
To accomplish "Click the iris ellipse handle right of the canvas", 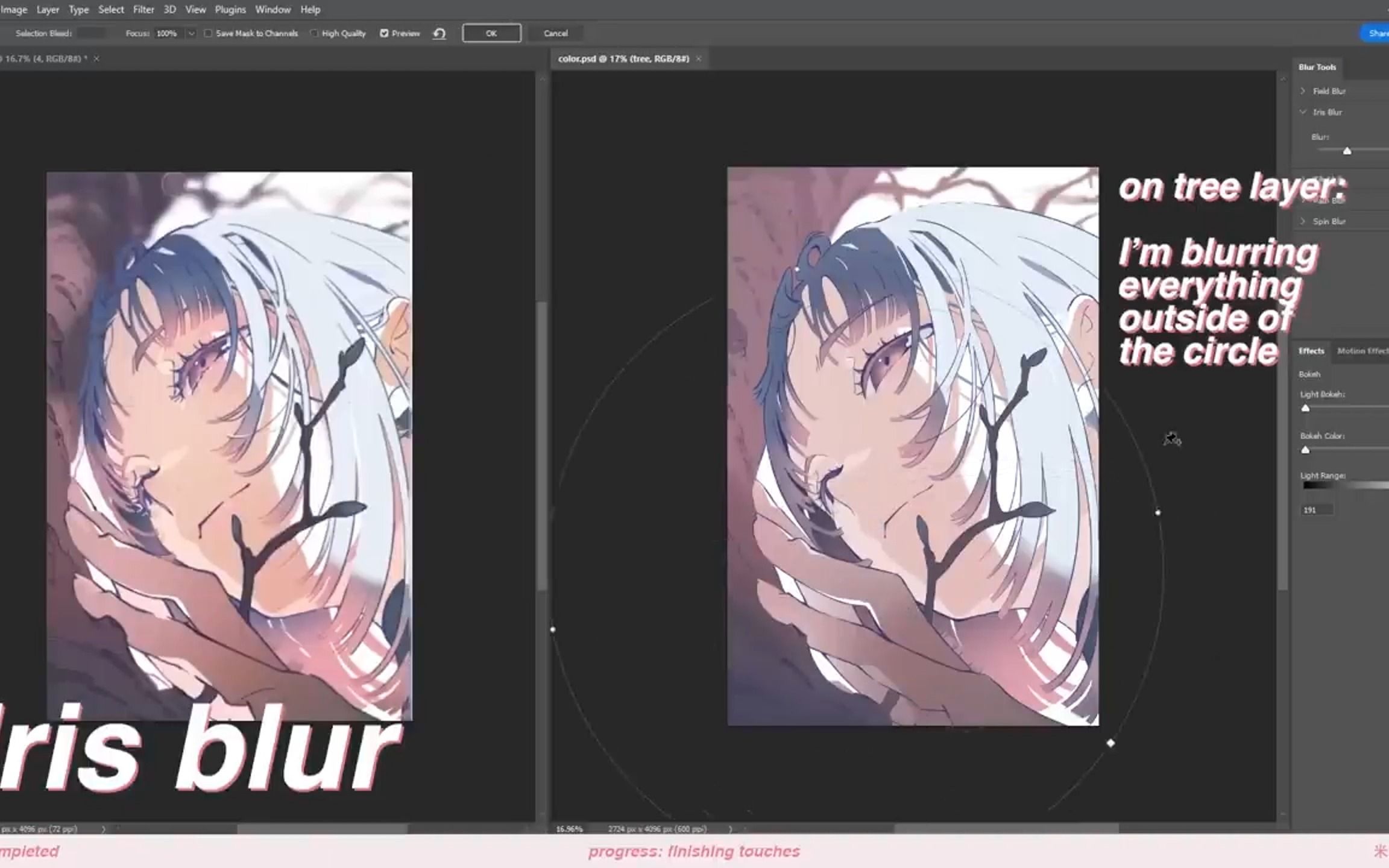I will [x=1157, y=512].
